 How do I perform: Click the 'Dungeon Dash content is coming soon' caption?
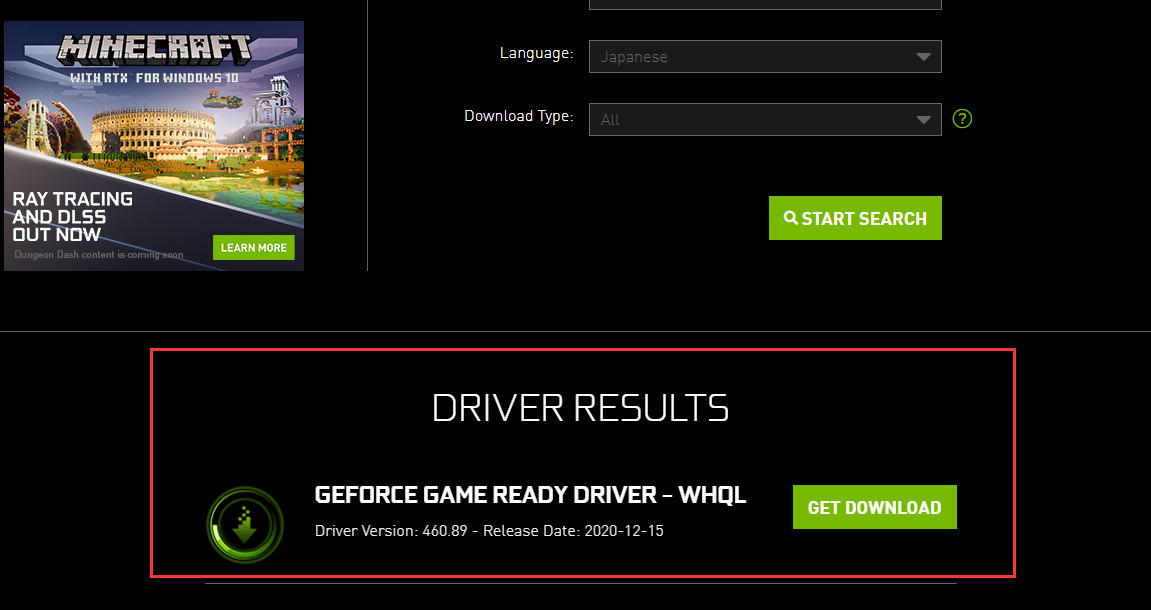coord(98,255)
